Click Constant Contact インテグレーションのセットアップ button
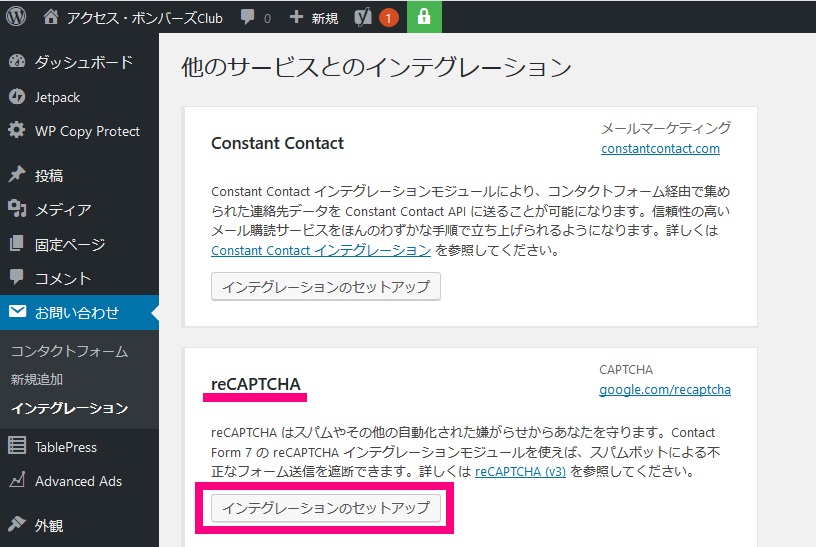Image resolution: width=816 pixels, height=547 pixels. (x=326, y=287)
